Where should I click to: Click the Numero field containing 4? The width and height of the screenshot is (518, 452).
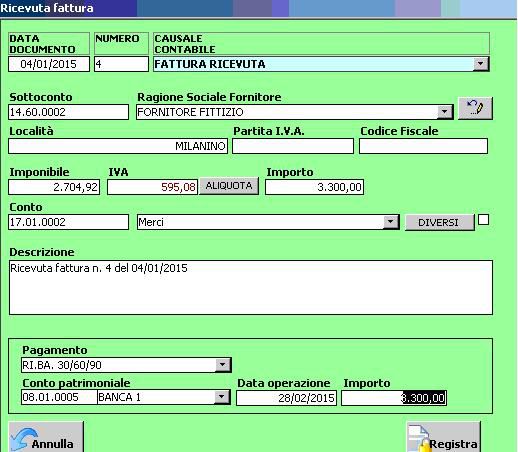point(121,64)
